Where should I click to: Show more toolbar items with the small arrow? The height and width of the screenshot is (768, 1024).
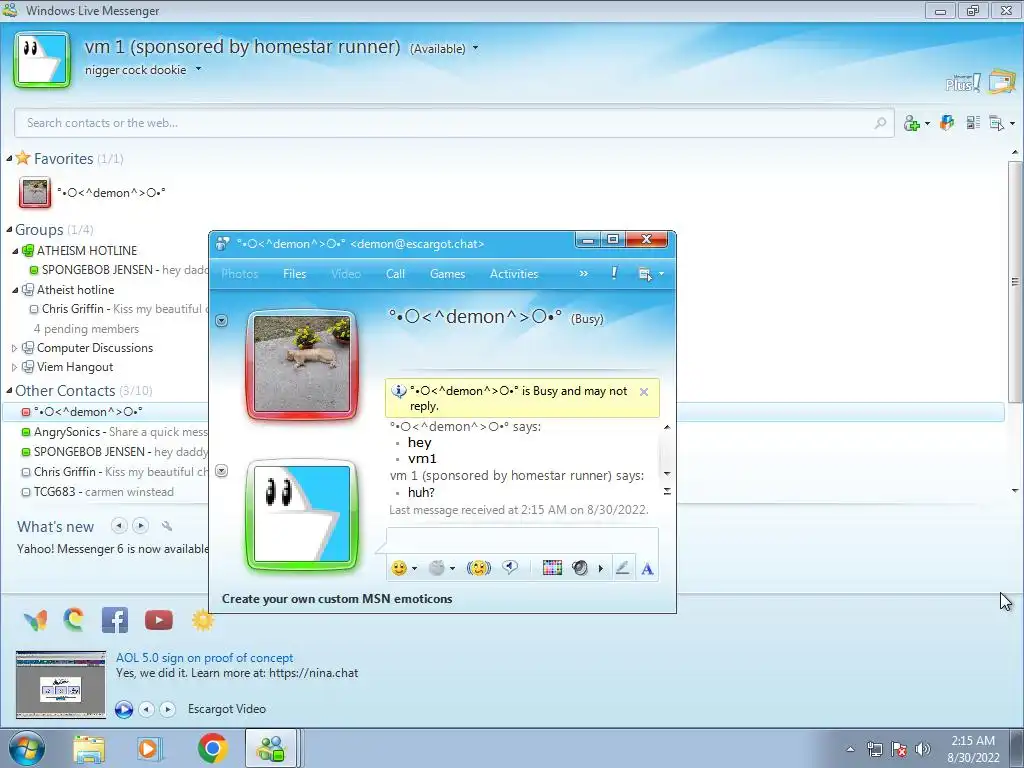(601, 569)
